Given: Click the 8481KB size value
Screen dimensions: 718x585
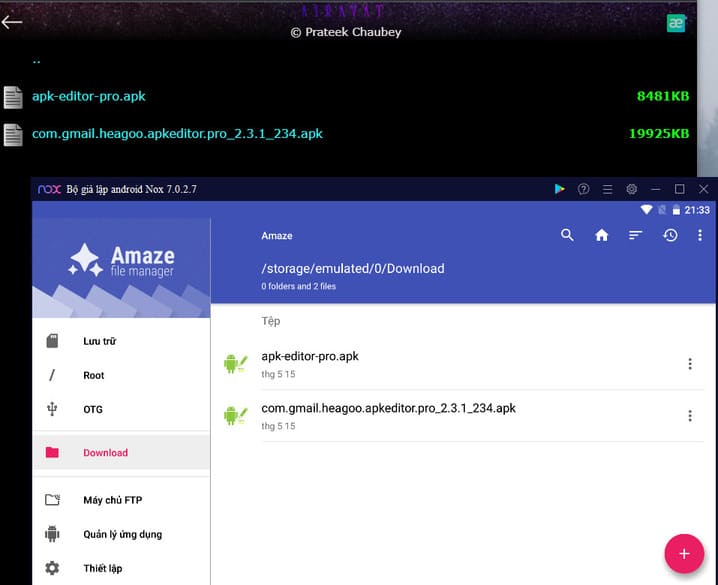Looking at the screenshot, I should 663,97.
